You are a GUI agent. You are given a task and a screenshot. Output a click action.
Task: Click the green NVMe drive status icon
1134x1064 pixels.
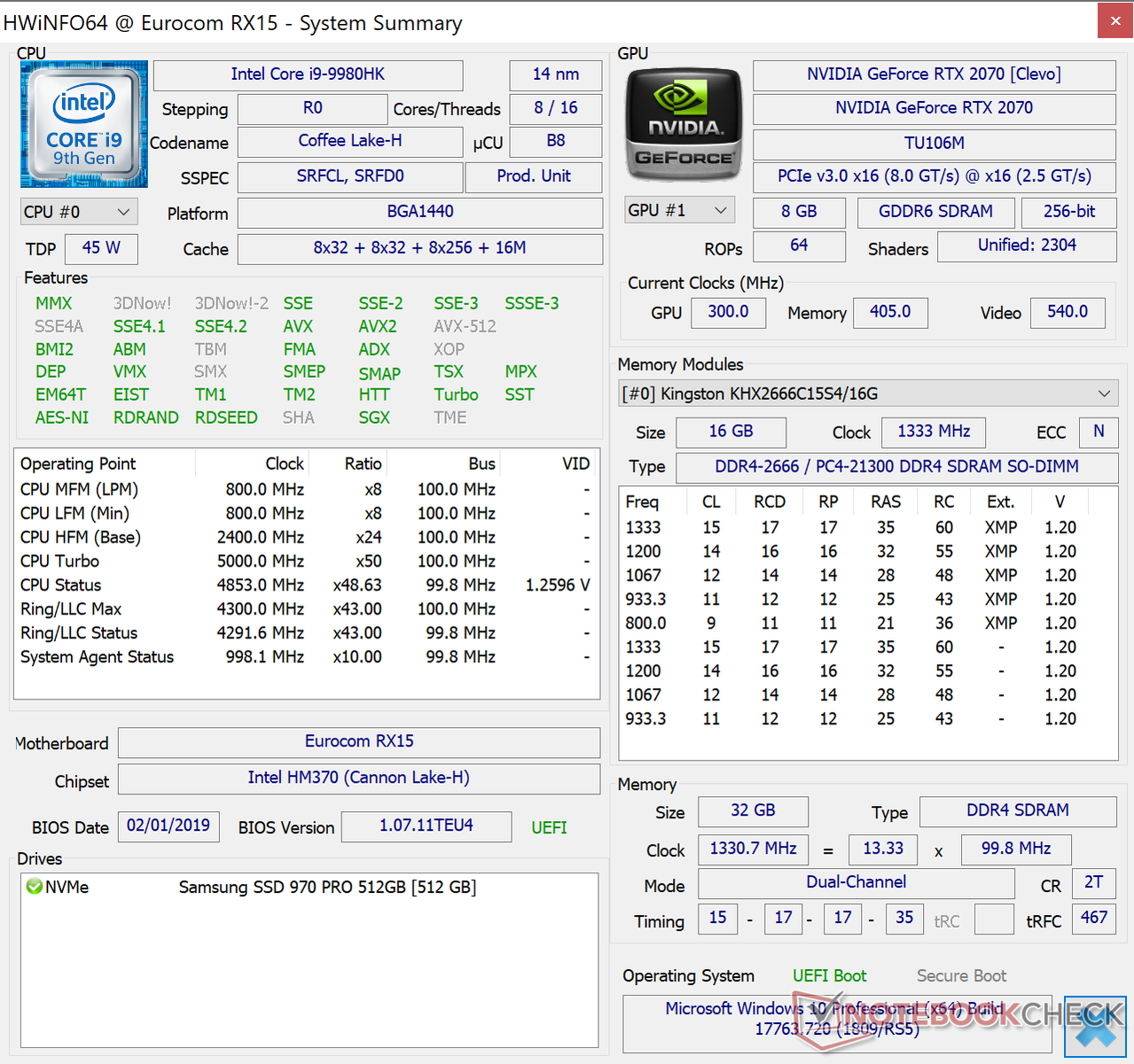click(35, 887)
